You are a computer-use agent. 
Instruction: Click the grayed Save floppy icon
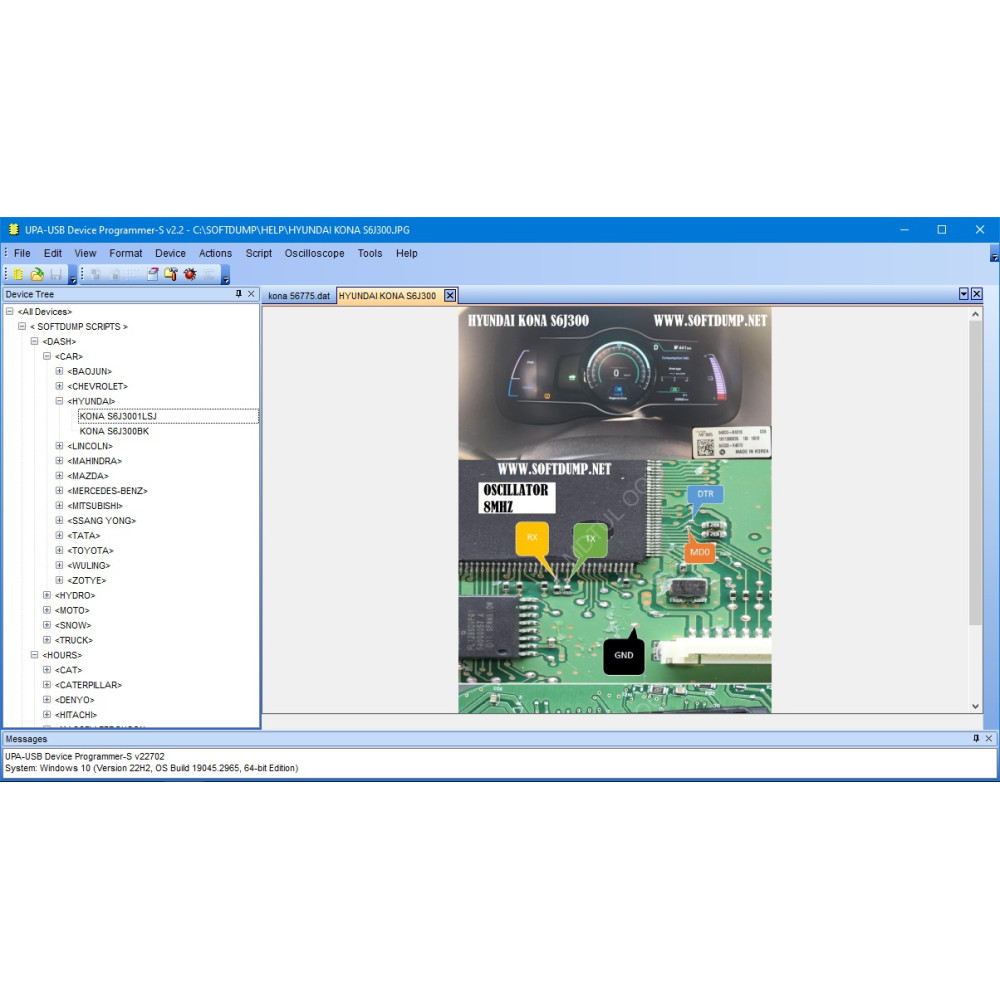point(56,274)
